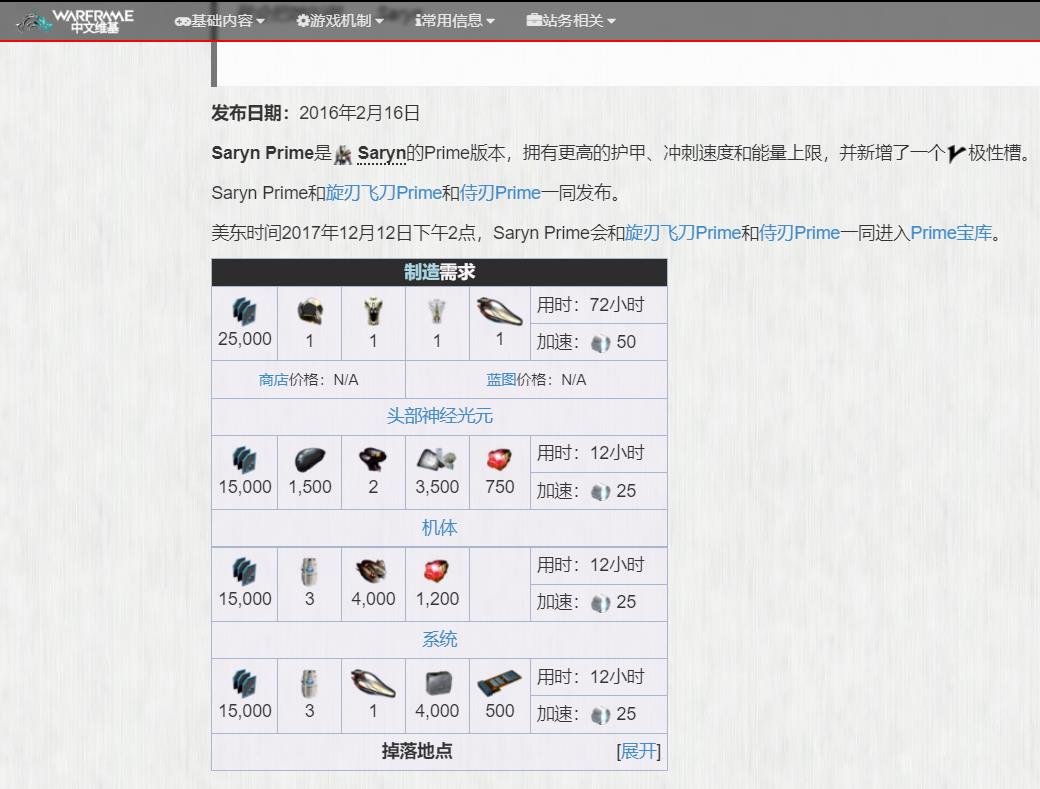Open the 机体 component link
This screenshot has width=1040, height=789.
coord(440,528)
